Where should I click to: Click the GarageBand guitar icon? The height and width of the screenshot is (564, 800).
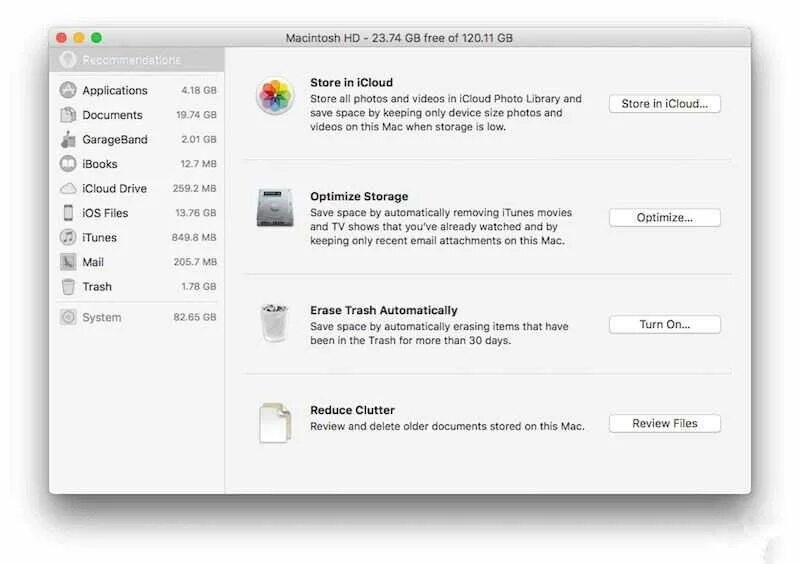68,139
